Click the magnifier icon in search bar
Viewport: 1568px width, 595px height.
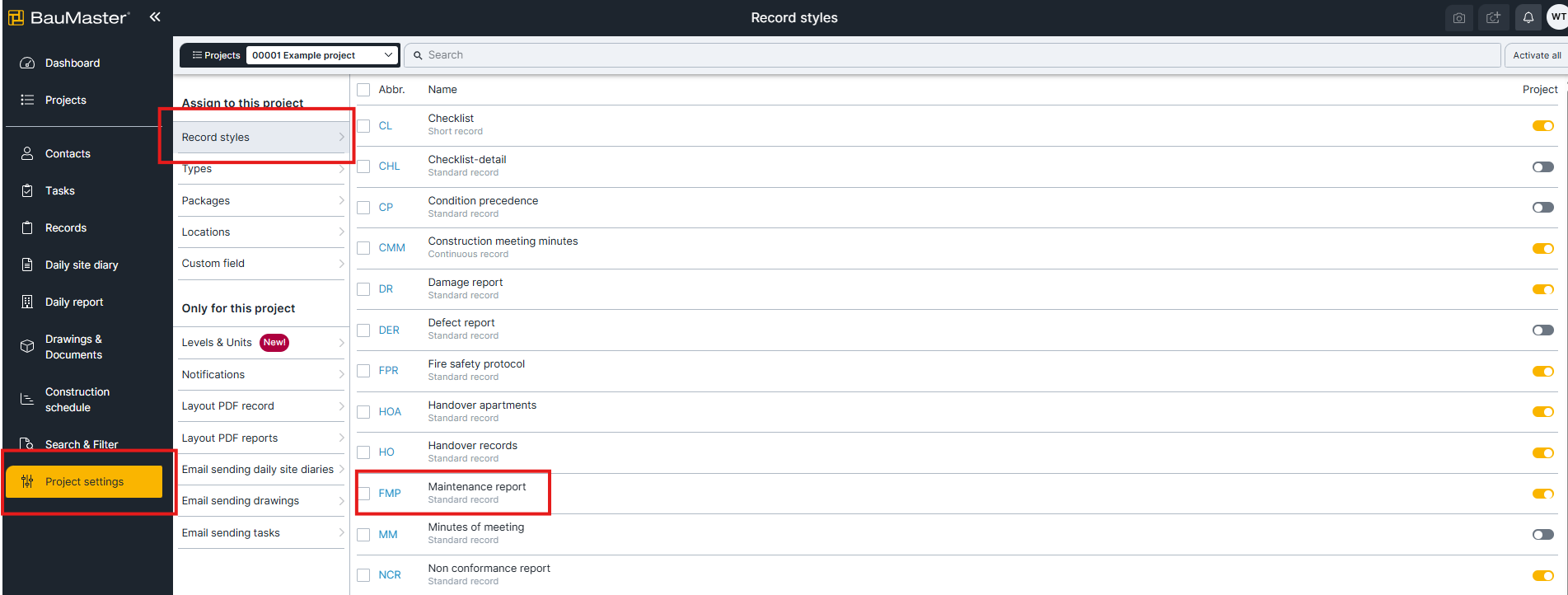(x=418, y=55)
